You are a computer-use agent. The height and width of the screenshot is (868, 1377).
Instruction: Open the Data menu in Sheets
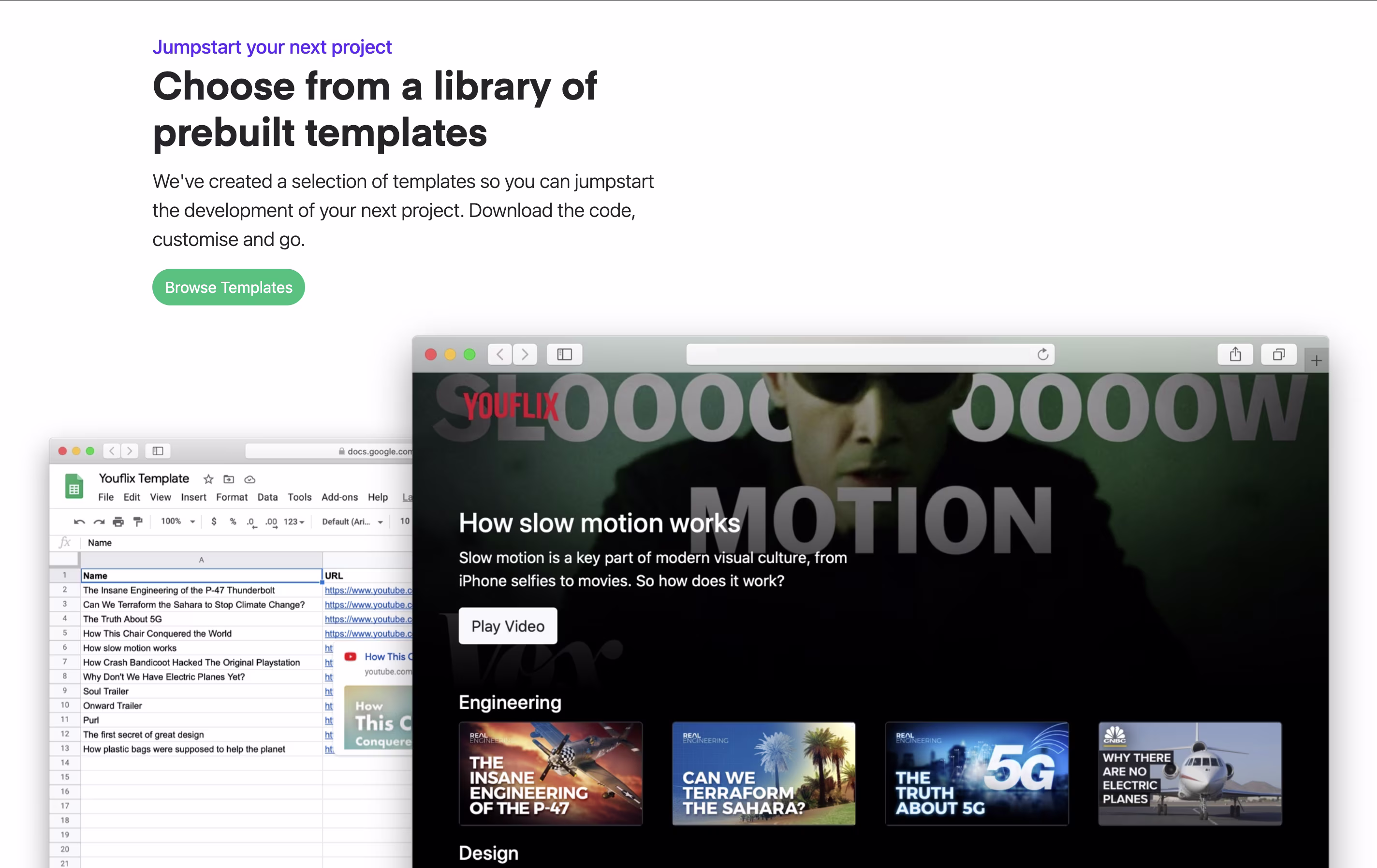267,497
